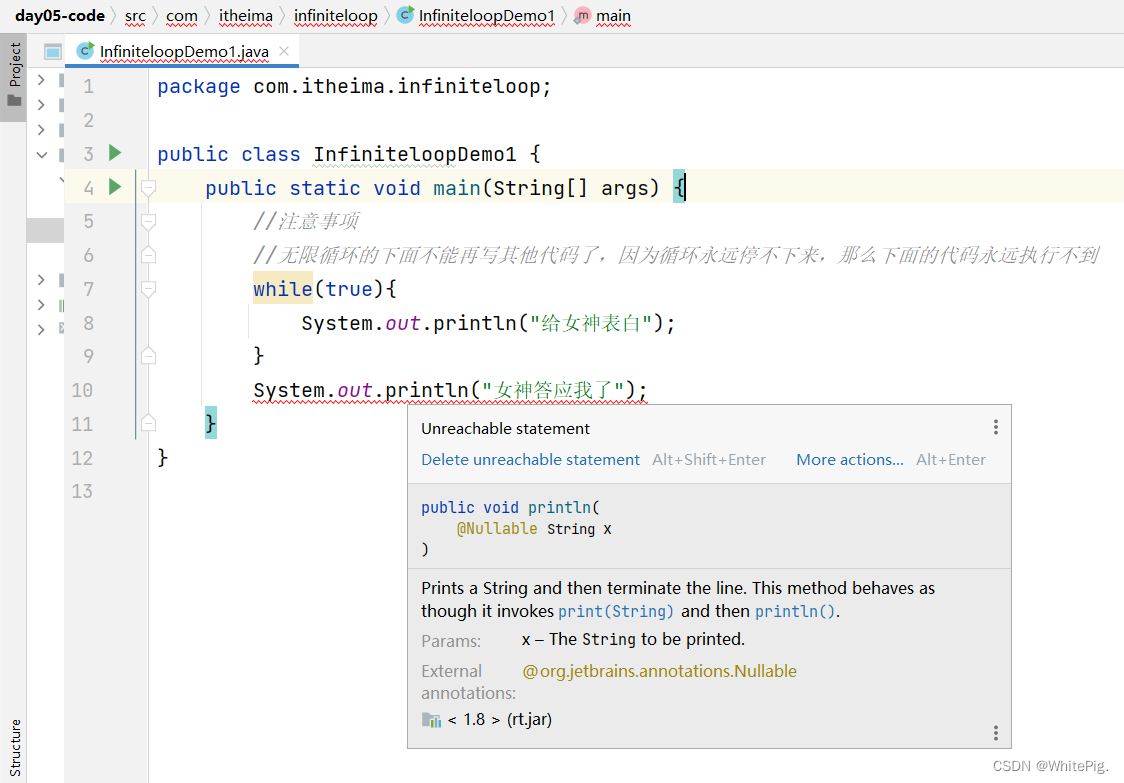Click run arrow beside main method
Image resolution: width=1124 pixels, height=783 pixels.
(x=115, y=187)
